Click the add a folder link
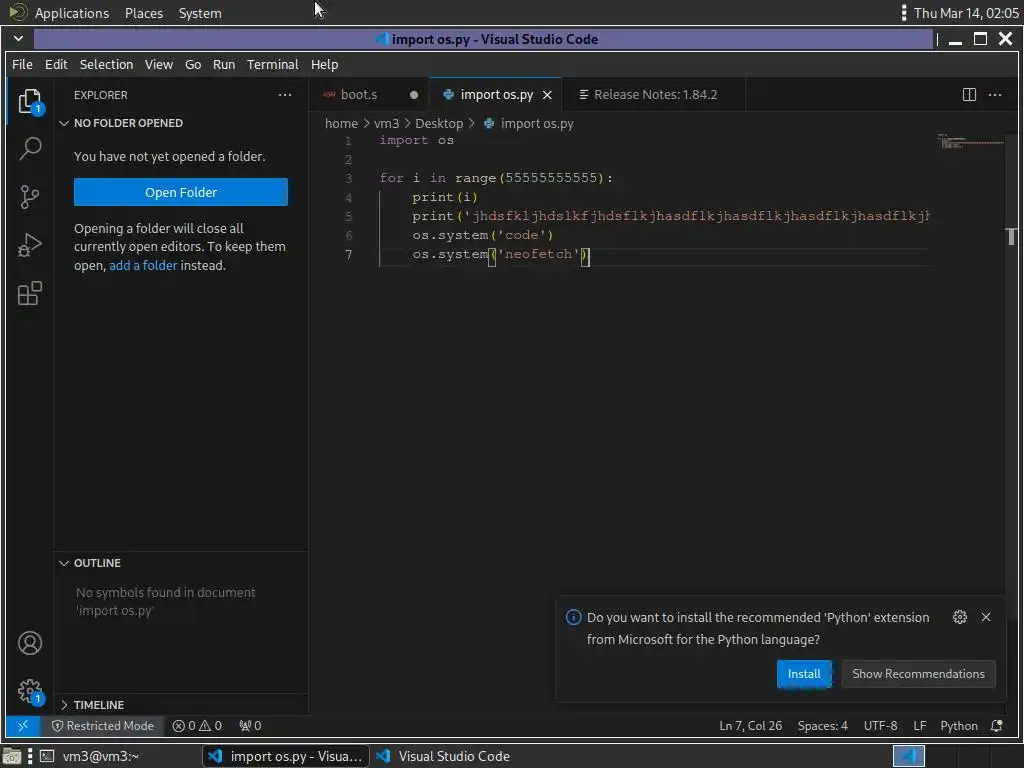1024x768 pixels. (x=143, y=265)
